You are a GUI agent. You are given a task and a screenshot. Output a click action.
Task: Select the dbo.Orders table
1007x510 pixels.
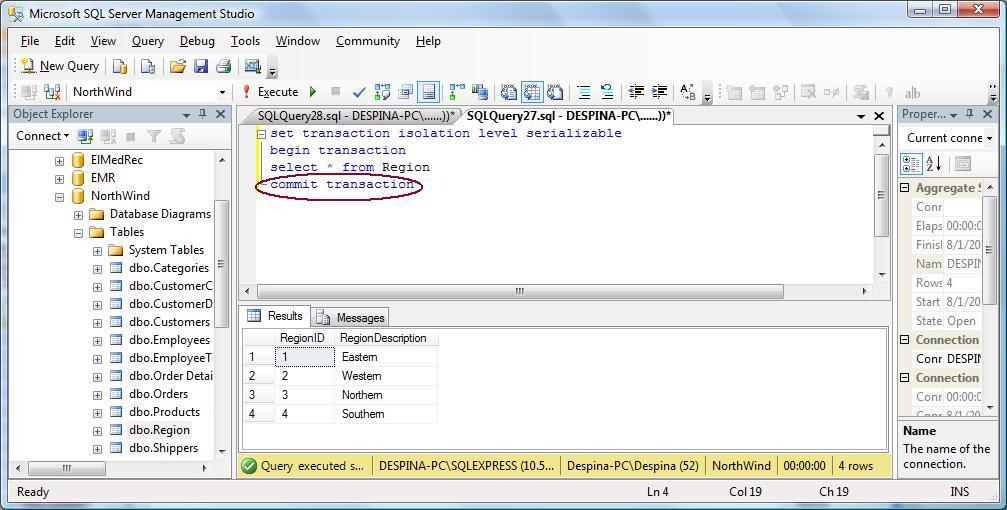click(159, 394)
